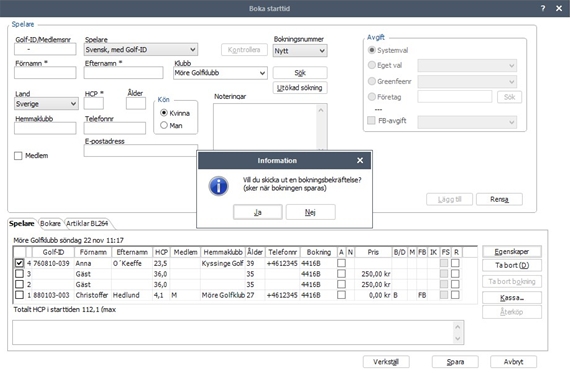Click the Avbryt button
Screen dimensions: 570x378
point(513,362)
